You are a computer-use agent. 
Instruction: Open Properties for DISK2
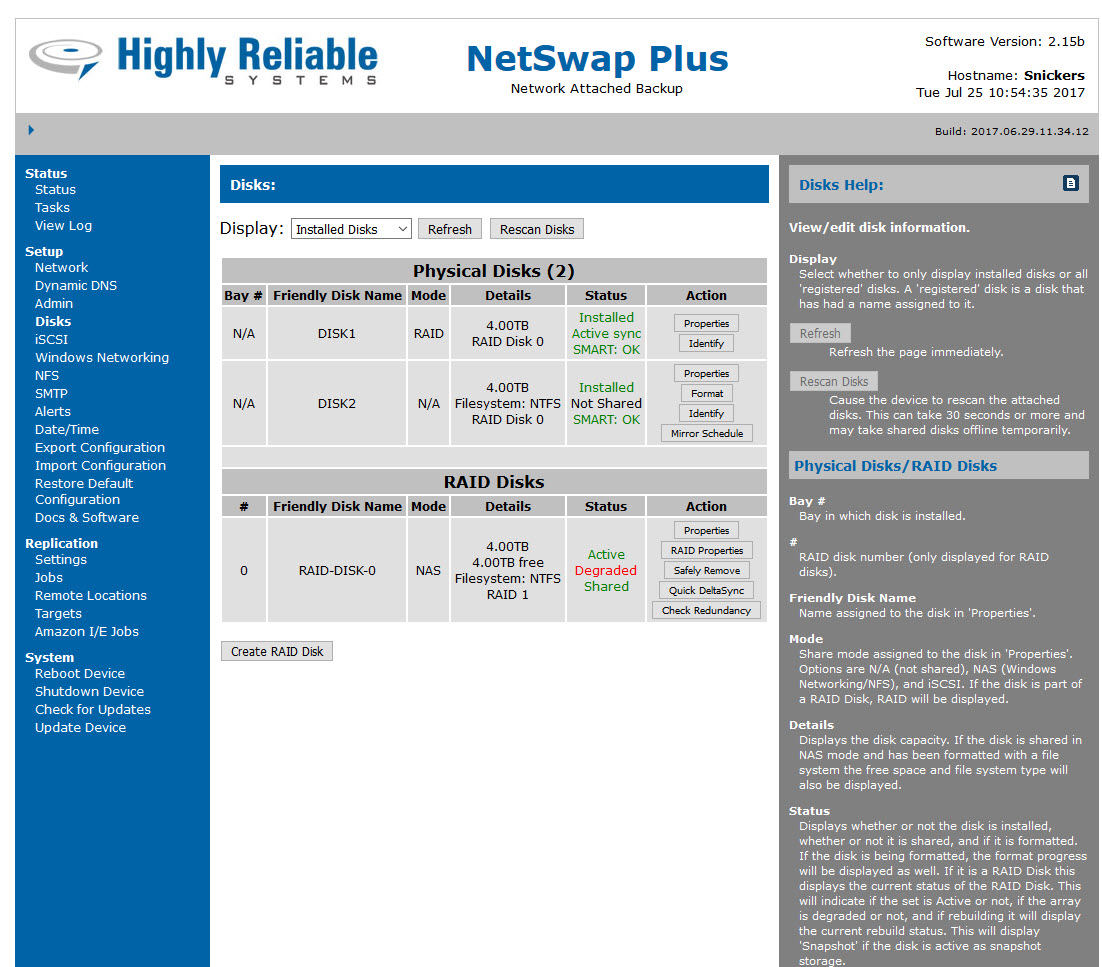tap(706, 373)
